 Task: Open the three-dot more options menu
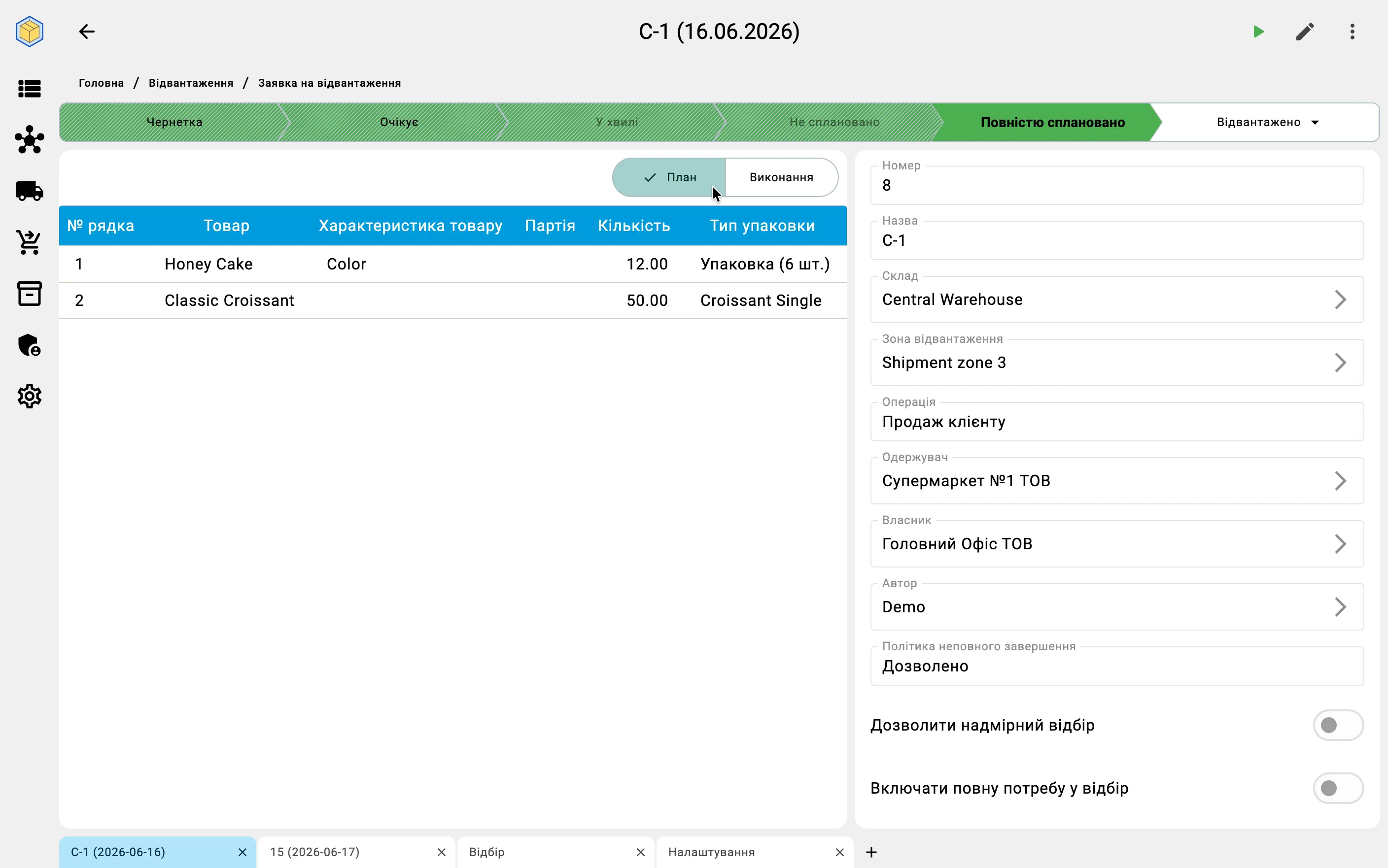[1353, 32]
